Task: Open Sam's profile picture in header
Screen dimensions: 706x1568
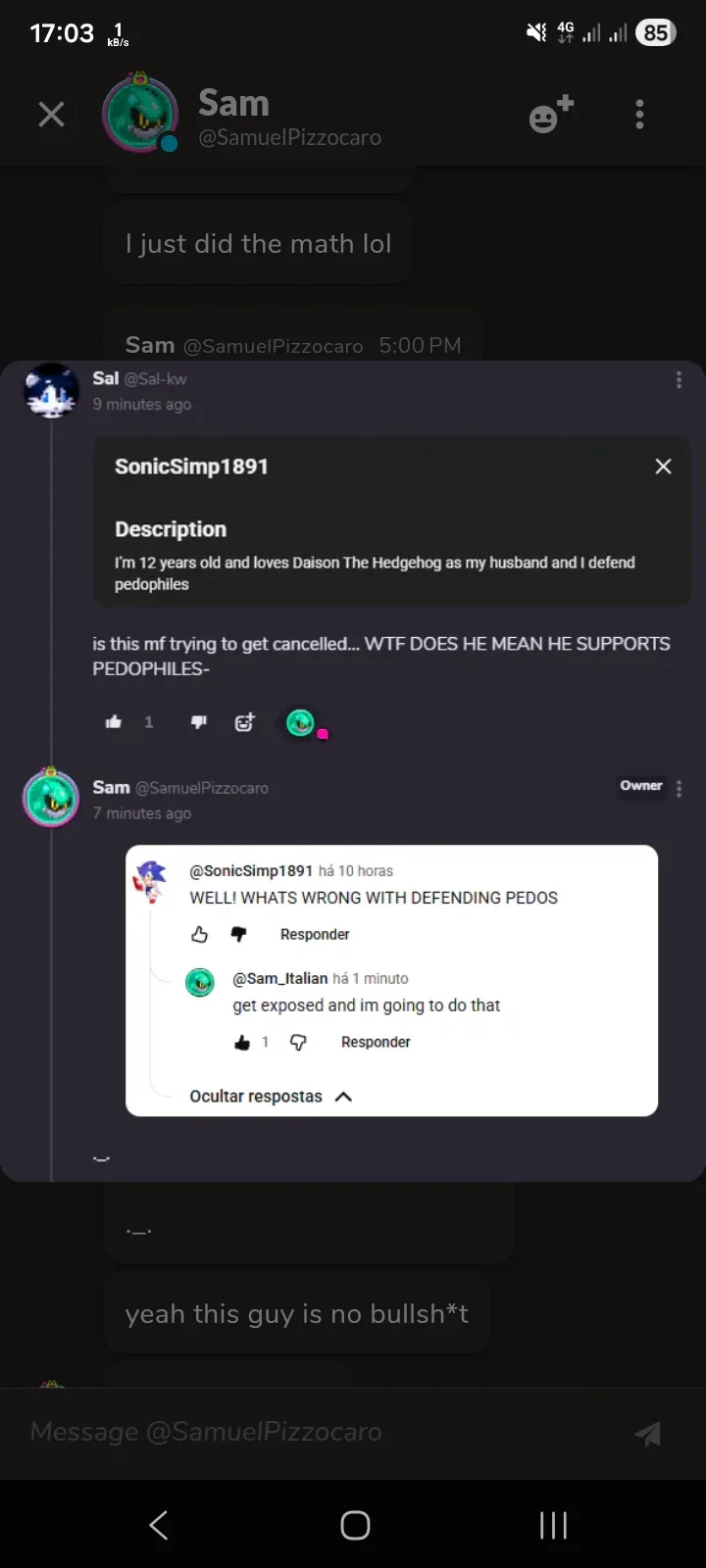Action: [x=140, y=115]
